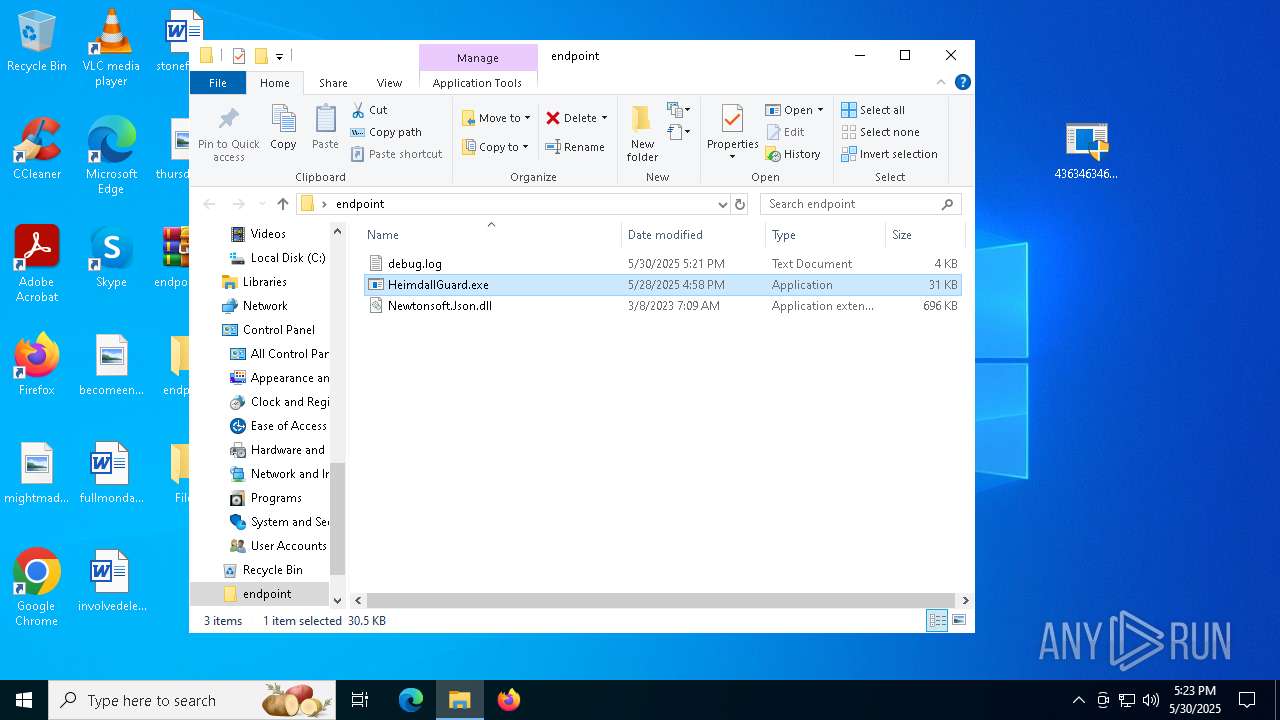
Task: Click the Manage contextual tab
Action: coord(478,57)
